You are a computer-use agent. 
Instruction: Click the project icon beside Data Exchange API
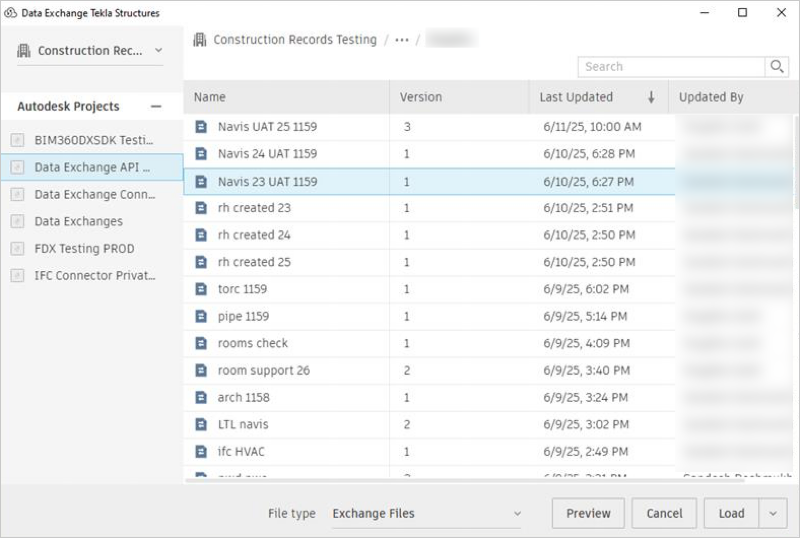click(x=17, y=167)
